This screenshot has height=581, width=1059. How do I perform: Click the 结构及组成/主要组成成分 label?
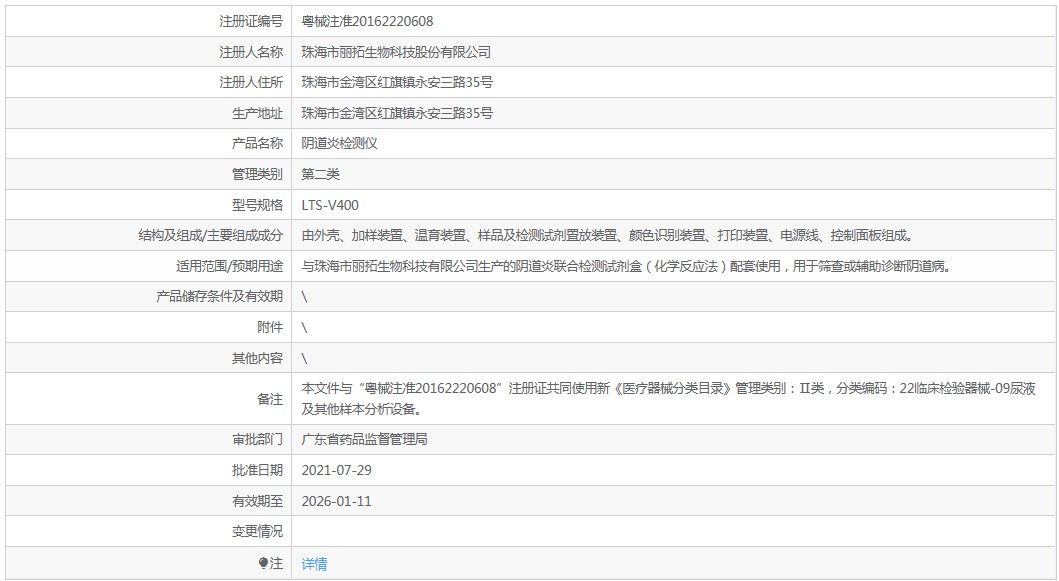point(211,236)
